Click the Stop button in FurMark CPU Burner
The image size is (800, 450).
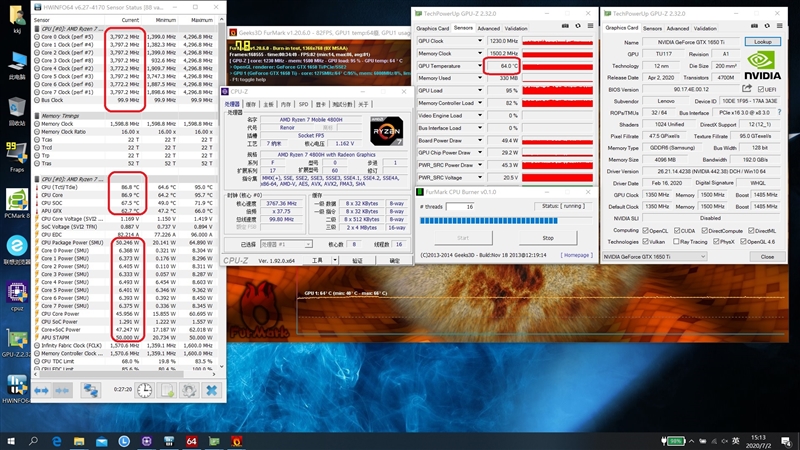coord(547,238)
